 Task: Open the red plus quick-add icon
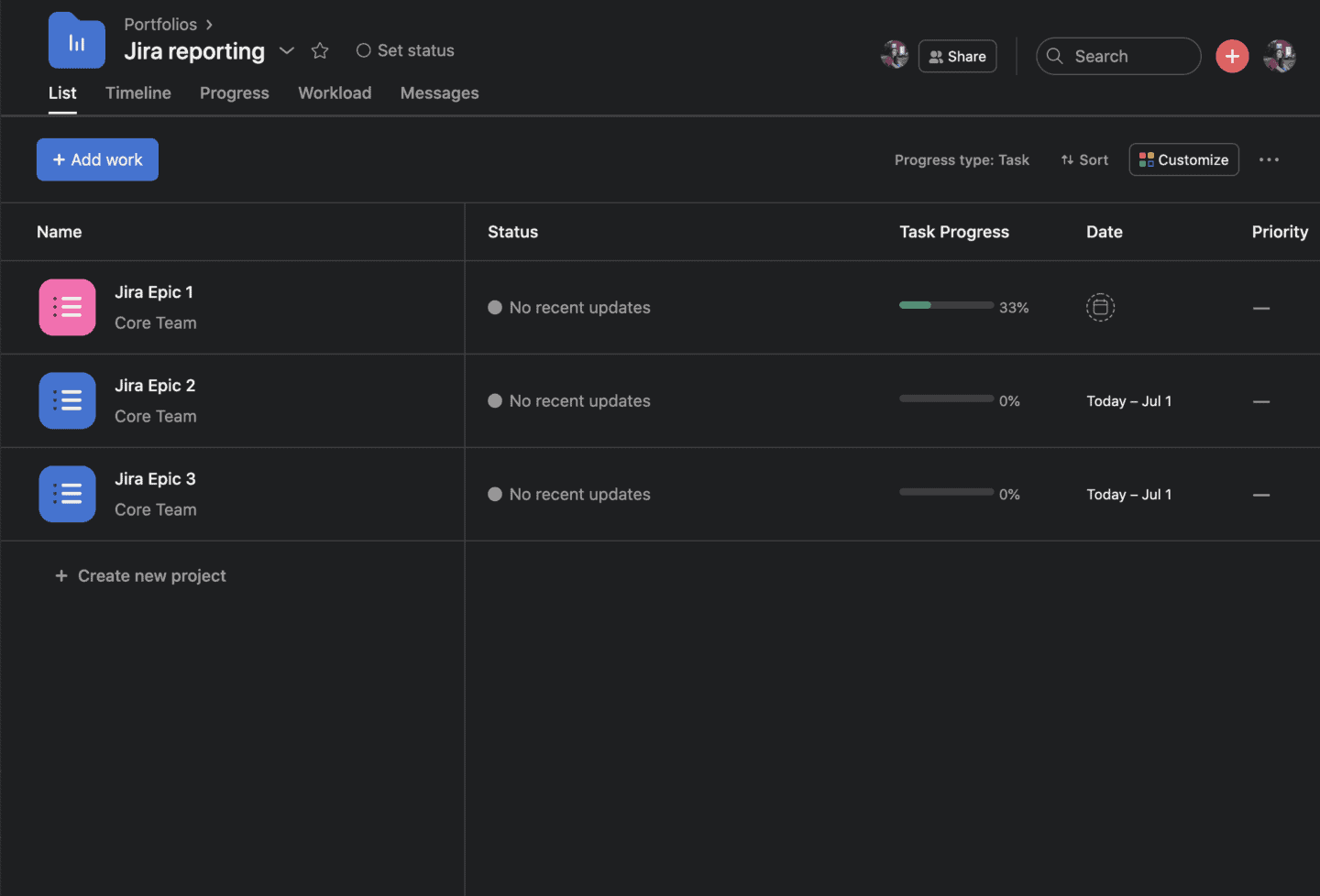click(x=1232, y=56)
